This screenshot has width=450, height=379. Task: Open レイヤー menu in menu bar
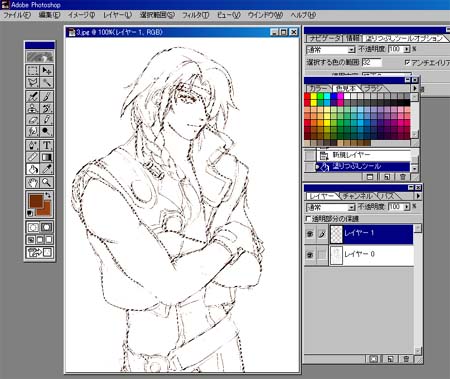click(117, 15)
